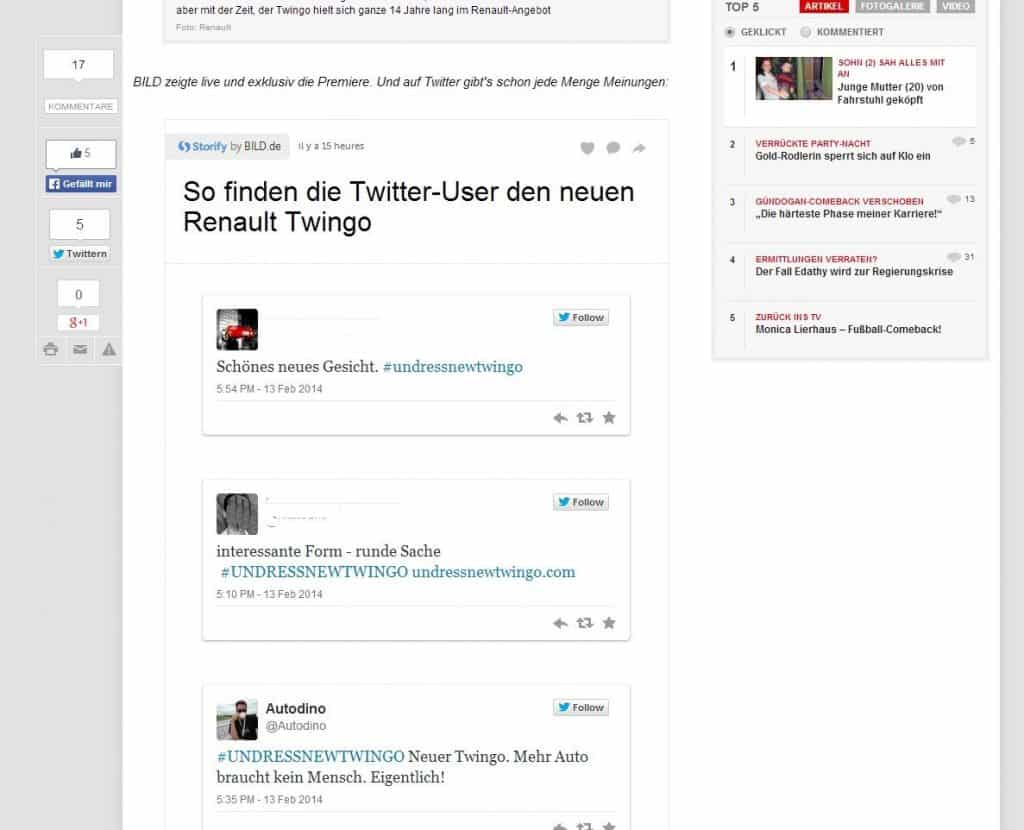Open Storify comment bubble icon
Screen dimensions: 1024x830
pyautogui.click(x=613, y=148)
